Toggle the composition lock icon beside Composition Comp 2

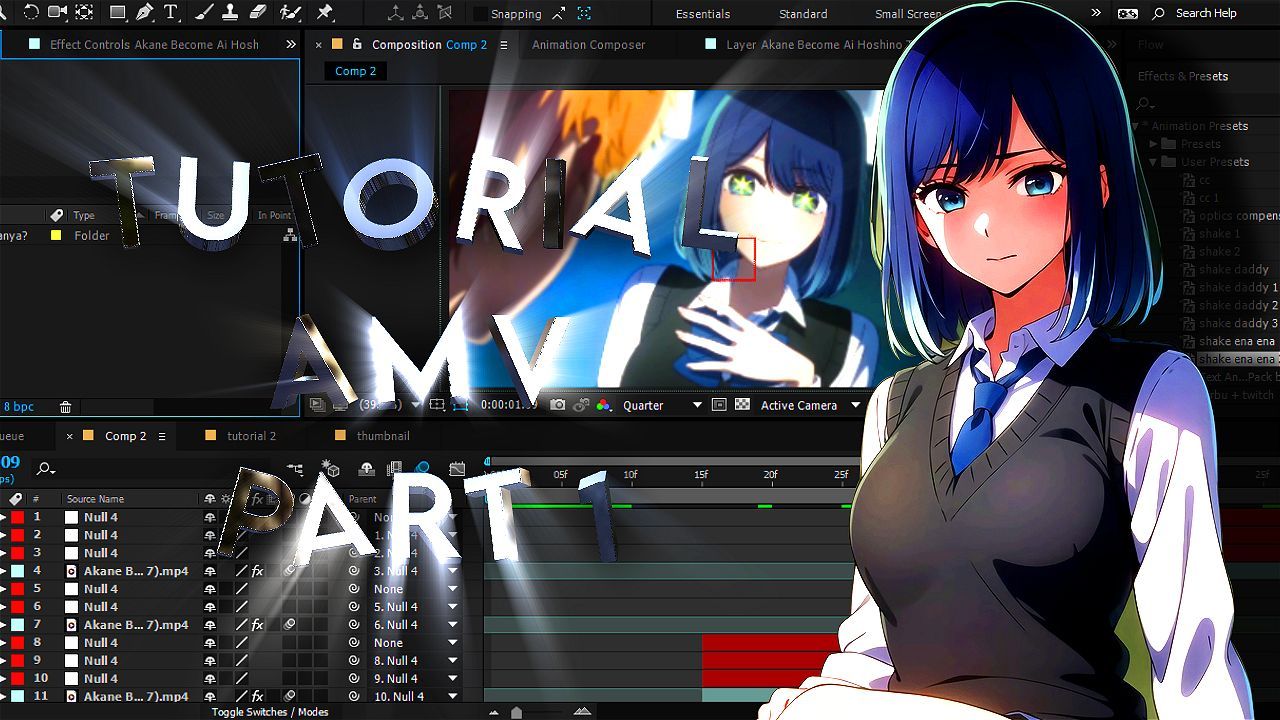357,45
